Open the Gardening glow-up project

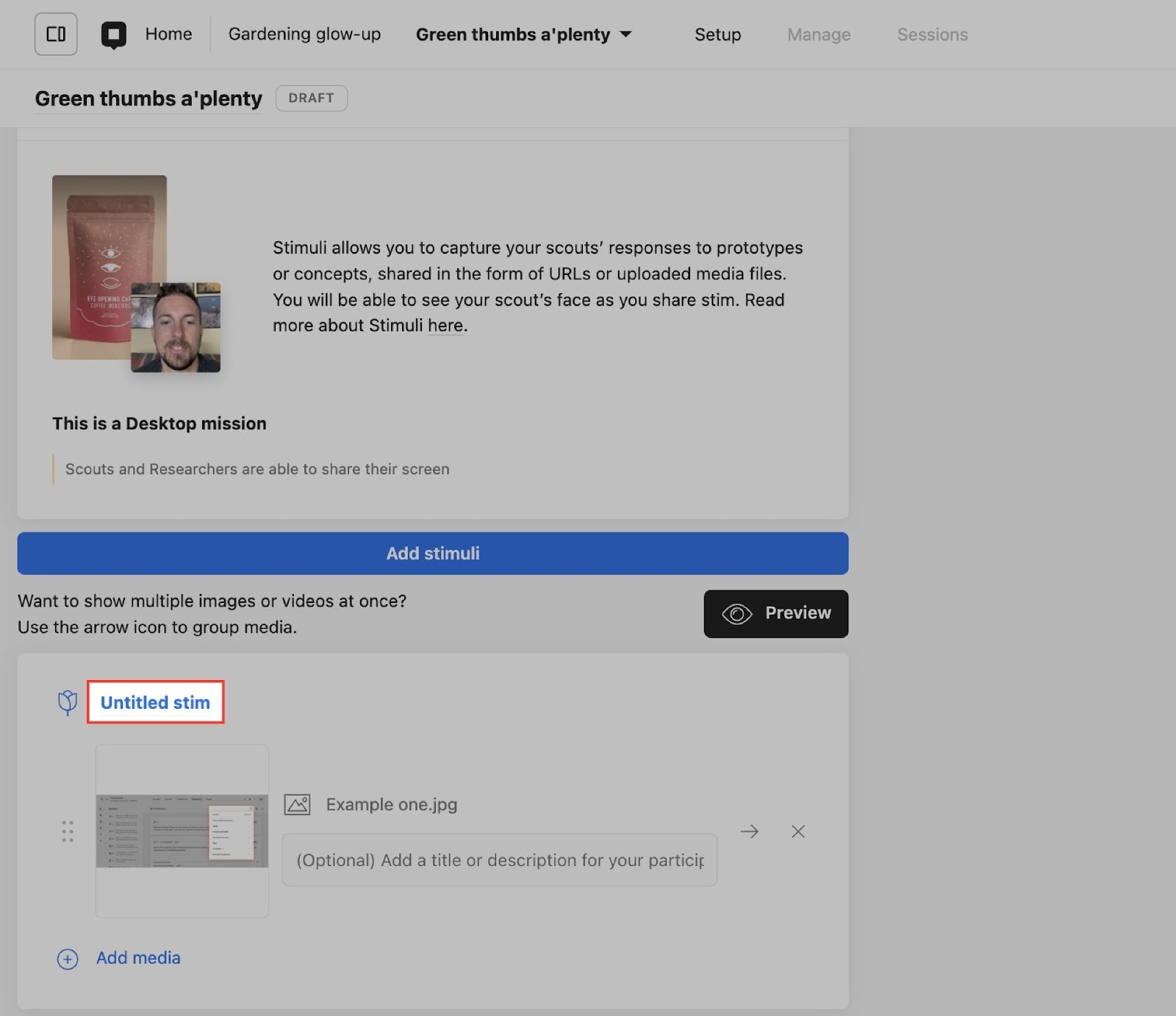(x=304, y=35)
